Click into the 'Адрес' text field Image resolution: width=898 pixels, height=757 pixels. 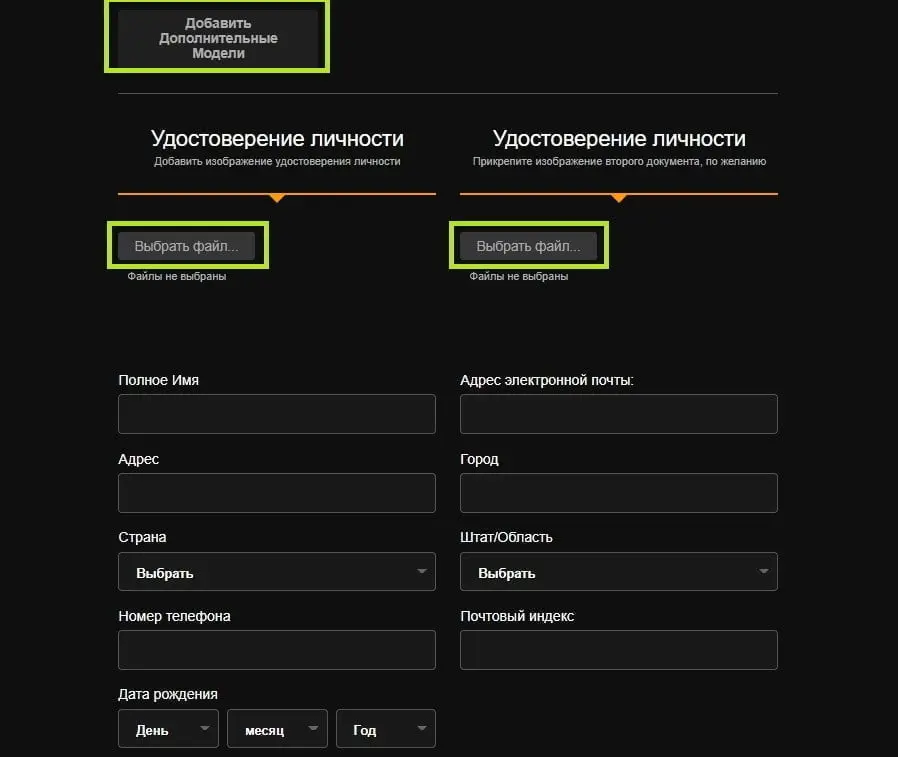pos(277,492)
